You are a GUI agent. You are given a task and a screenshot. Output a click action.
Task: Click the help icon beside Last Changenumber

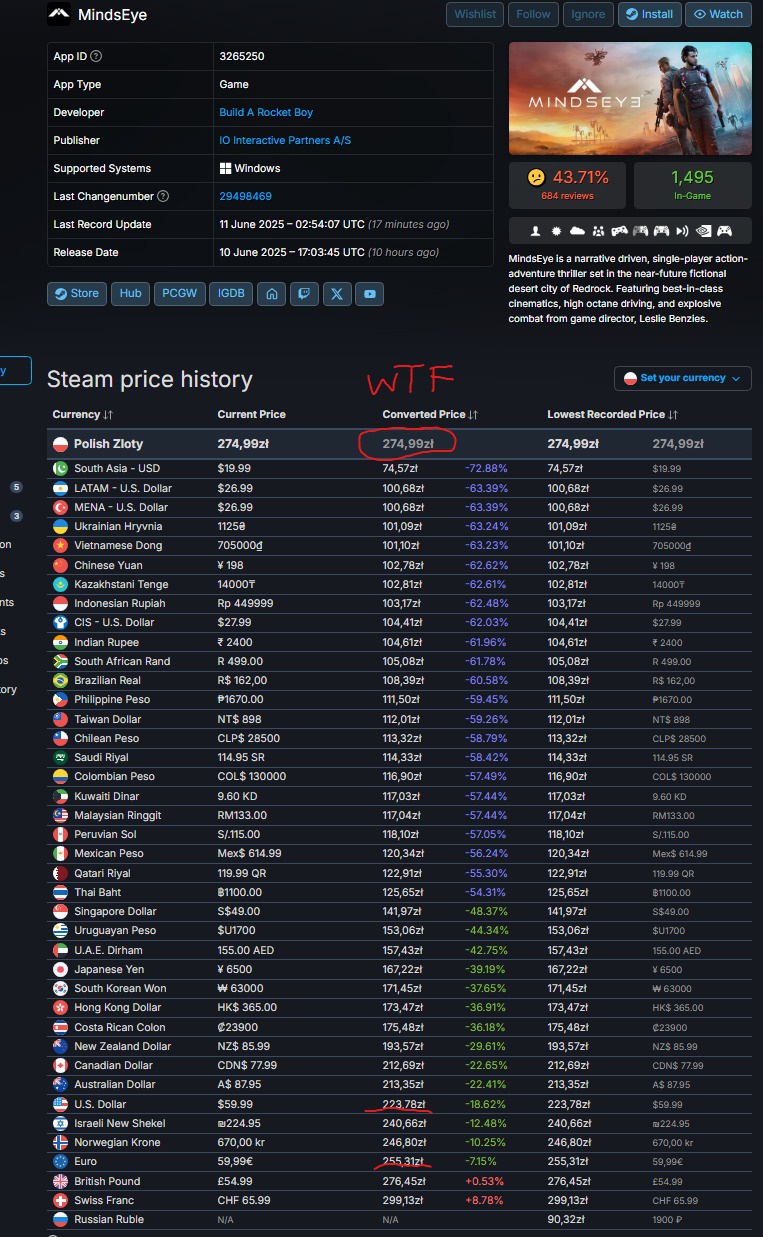pos(163,197)
